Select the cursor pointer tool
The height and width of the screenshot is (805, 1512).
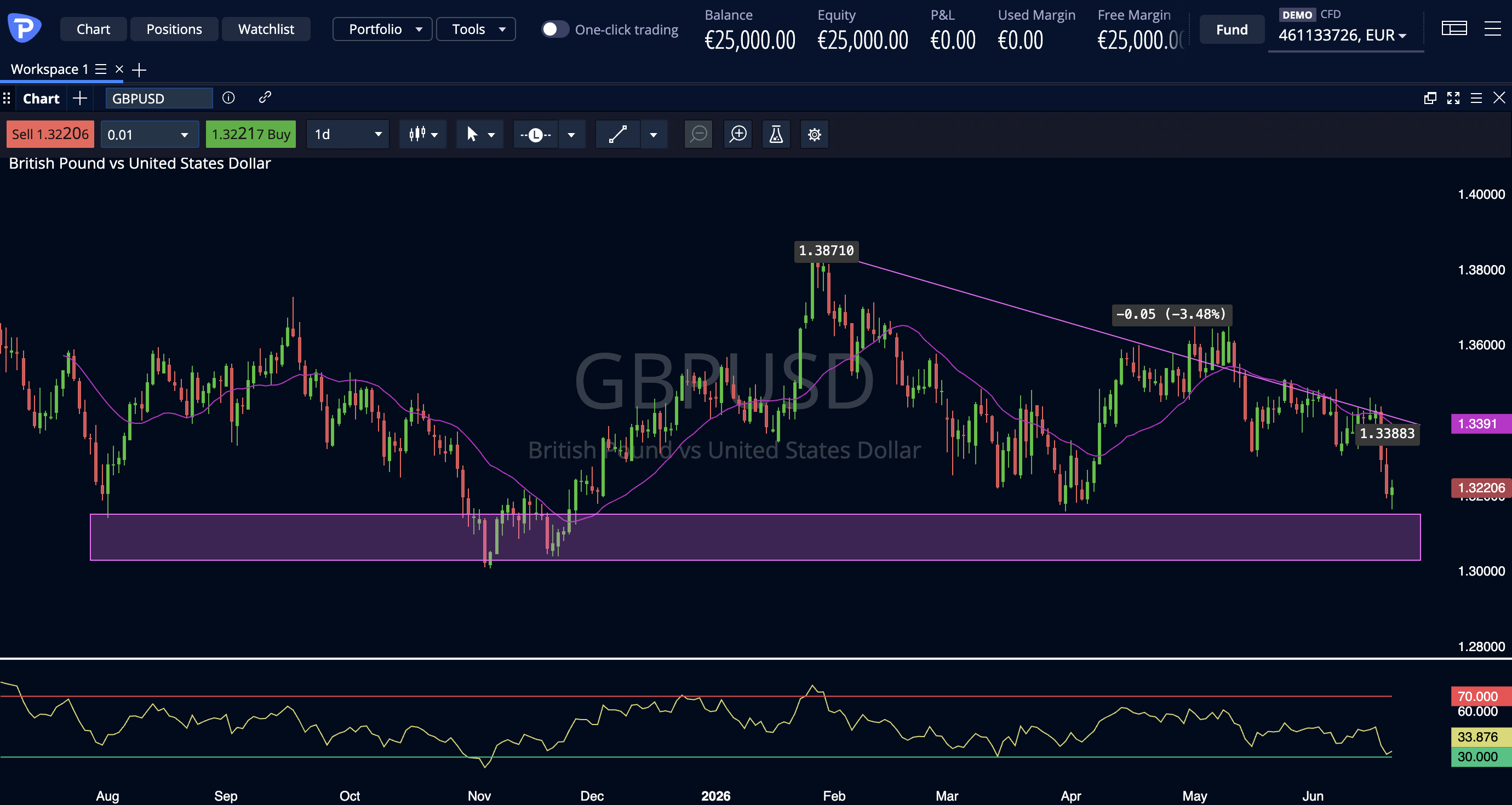pos(471,134)
